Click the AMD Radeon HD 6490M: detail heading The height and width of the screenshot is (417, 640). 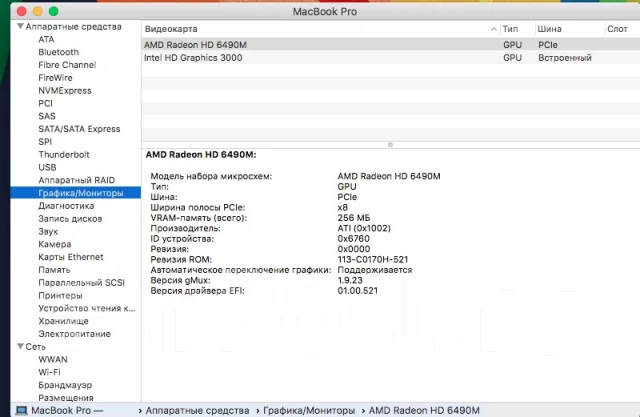201,155
